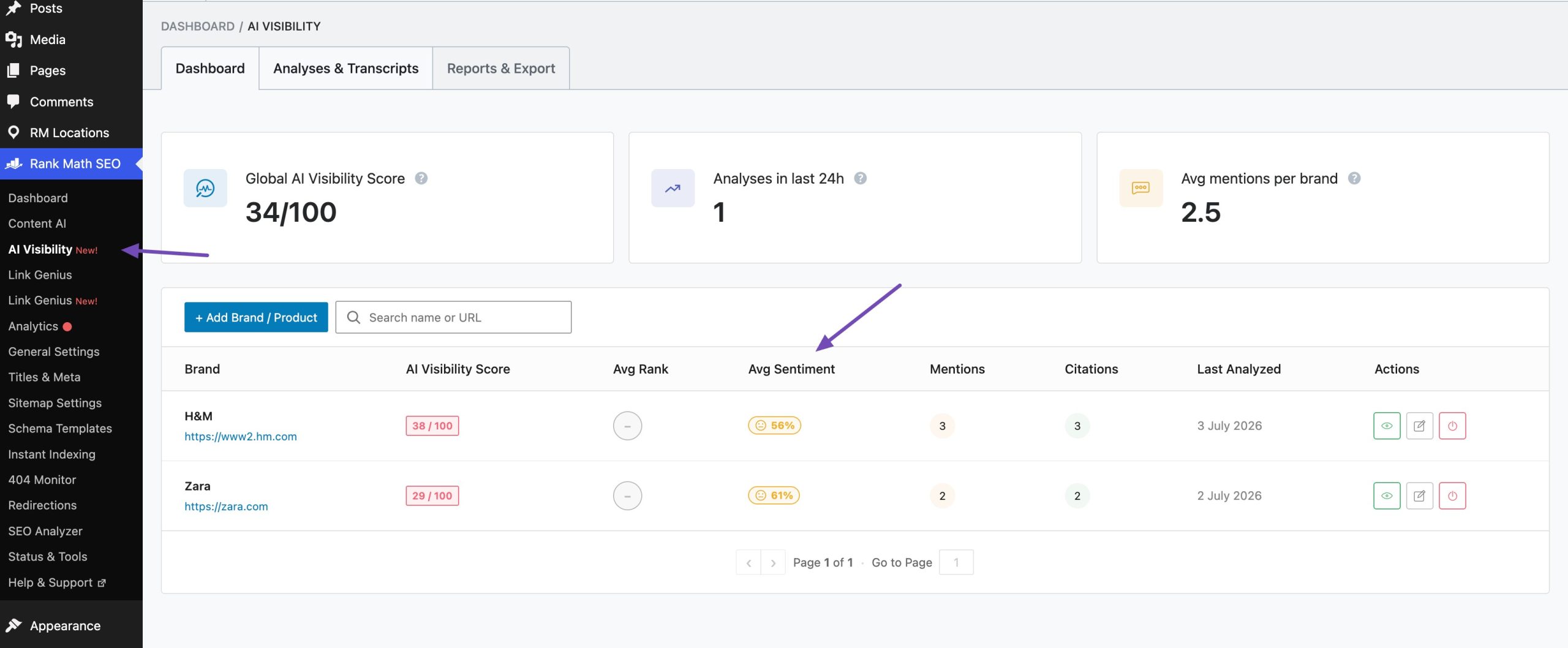This screenshot has width=1568, height=648.
Task: Click the Avg mentions per brand help icon
Action: point(1354,178)
